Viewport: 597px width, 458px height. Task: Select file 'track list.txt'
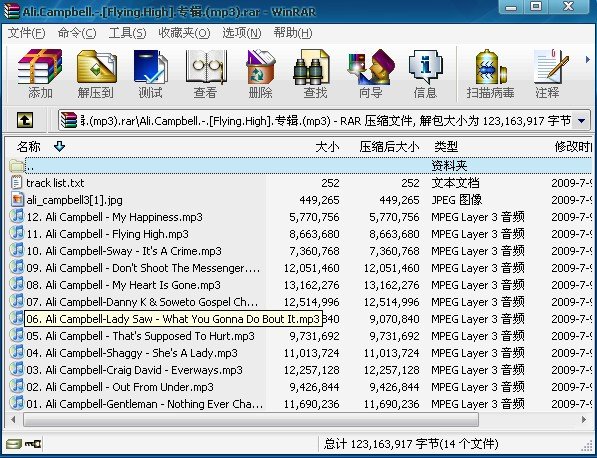[x=55, y=183]
